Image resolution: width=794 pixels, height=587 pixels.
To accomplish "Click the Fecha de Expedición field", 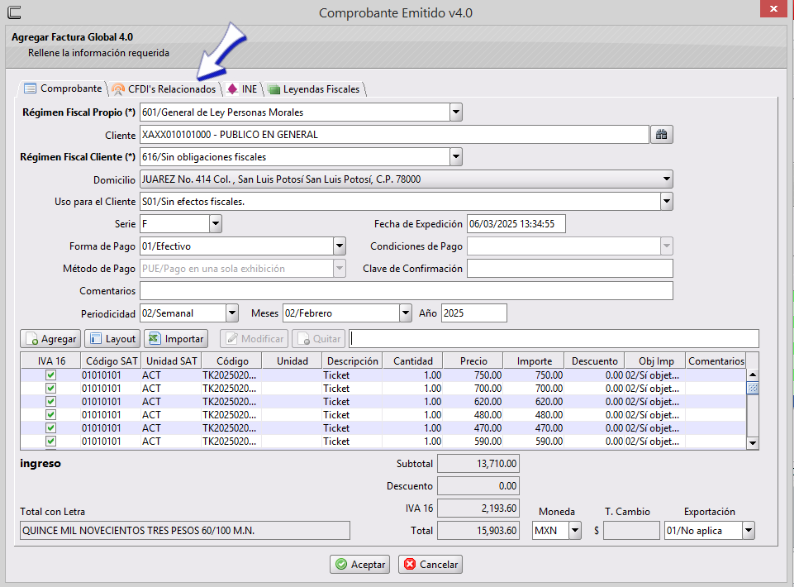I will tap(516, 223).
